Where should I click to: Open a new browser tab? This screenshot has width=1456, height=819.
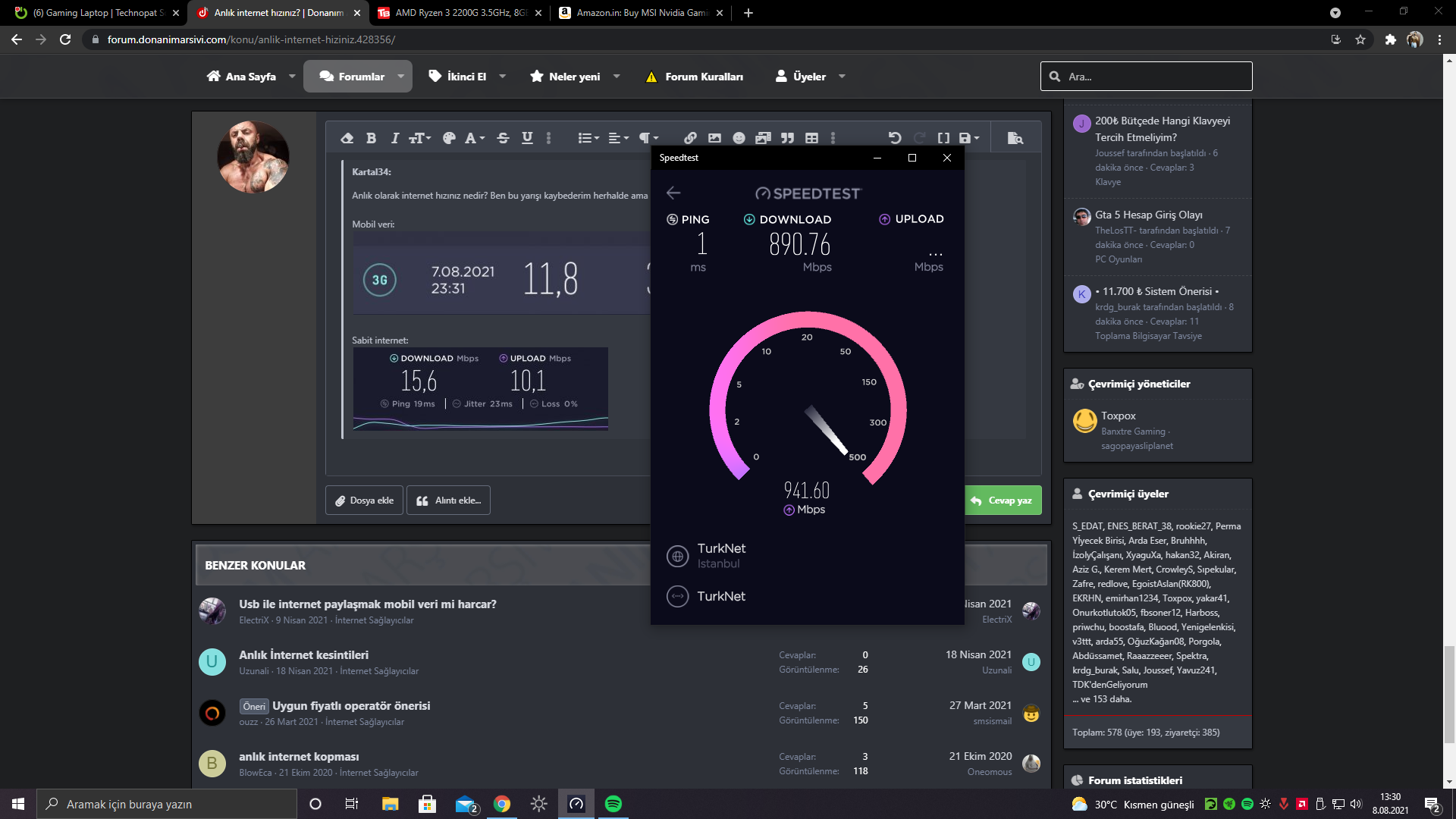pyautogui.click(x=748, y=13)
